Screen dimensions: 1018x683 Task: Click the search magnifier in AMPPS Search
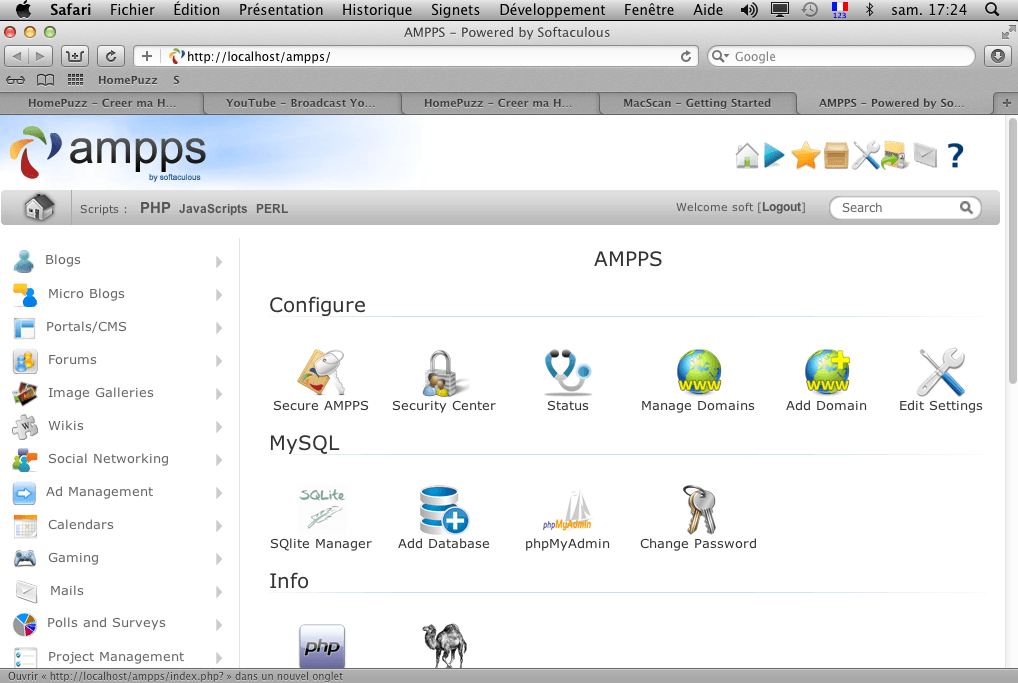point(966,208)
